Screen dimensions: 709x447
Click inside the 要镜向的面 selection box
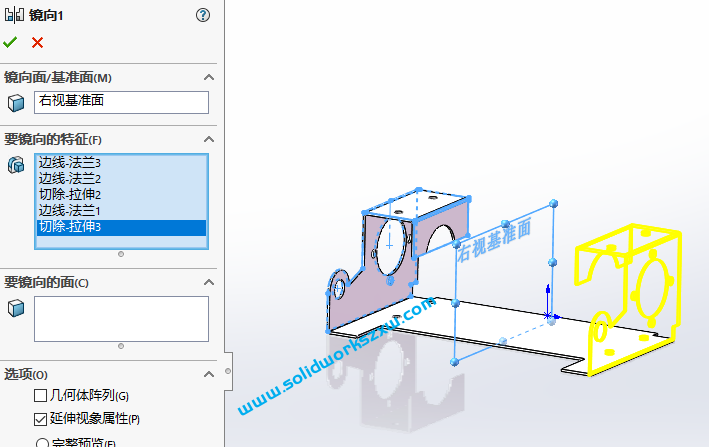coord(121,319)
